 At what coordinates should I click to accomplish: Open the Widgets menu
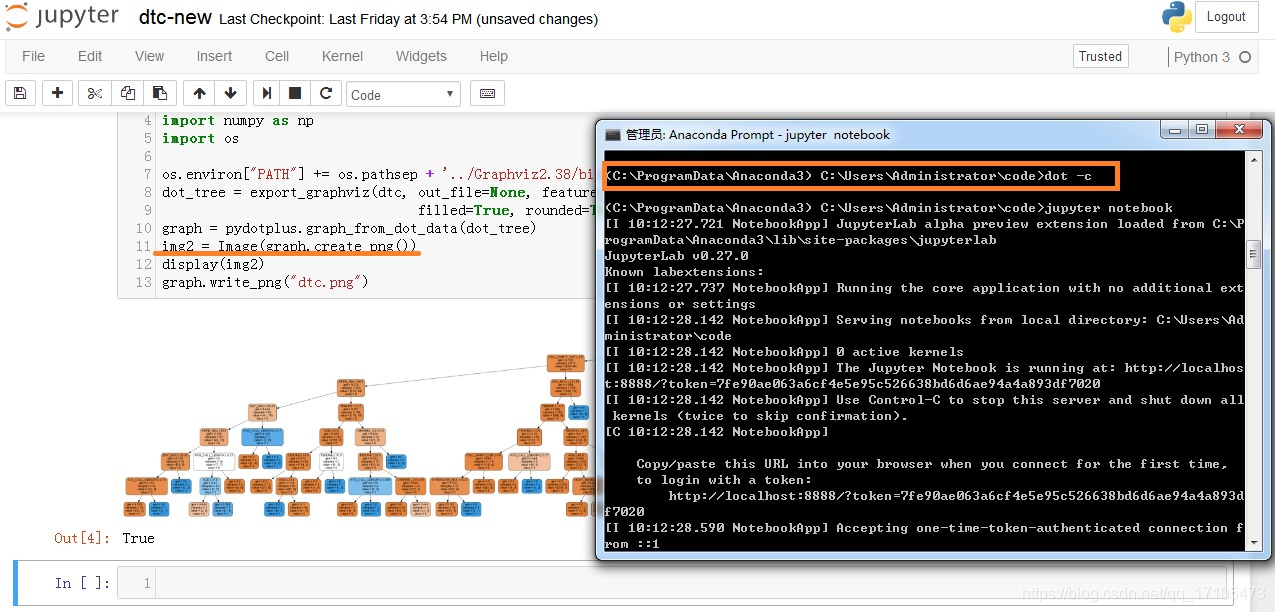(x=420, y=56)
